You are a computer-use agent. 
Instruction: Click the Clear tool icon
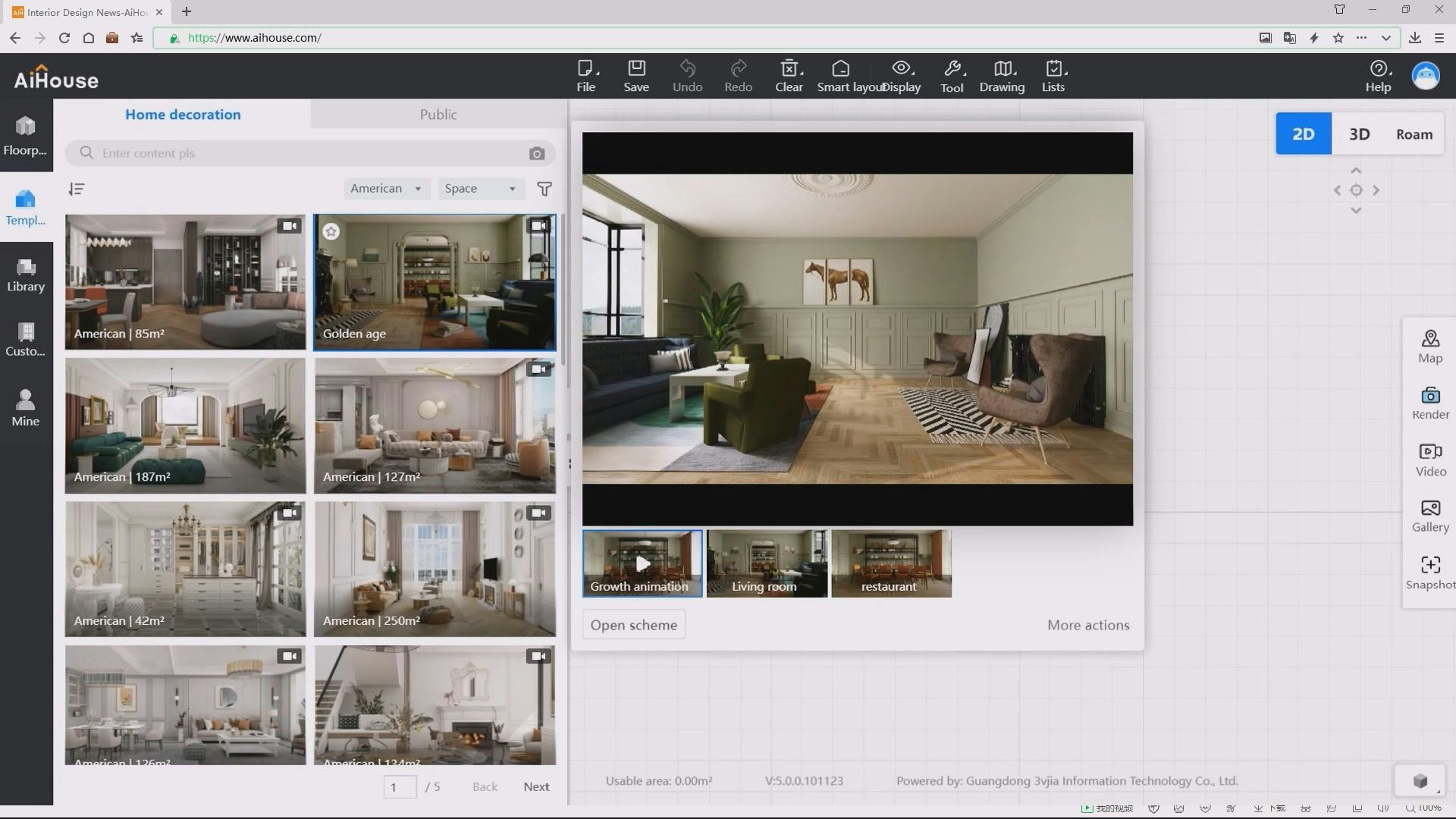click(788, 75)
